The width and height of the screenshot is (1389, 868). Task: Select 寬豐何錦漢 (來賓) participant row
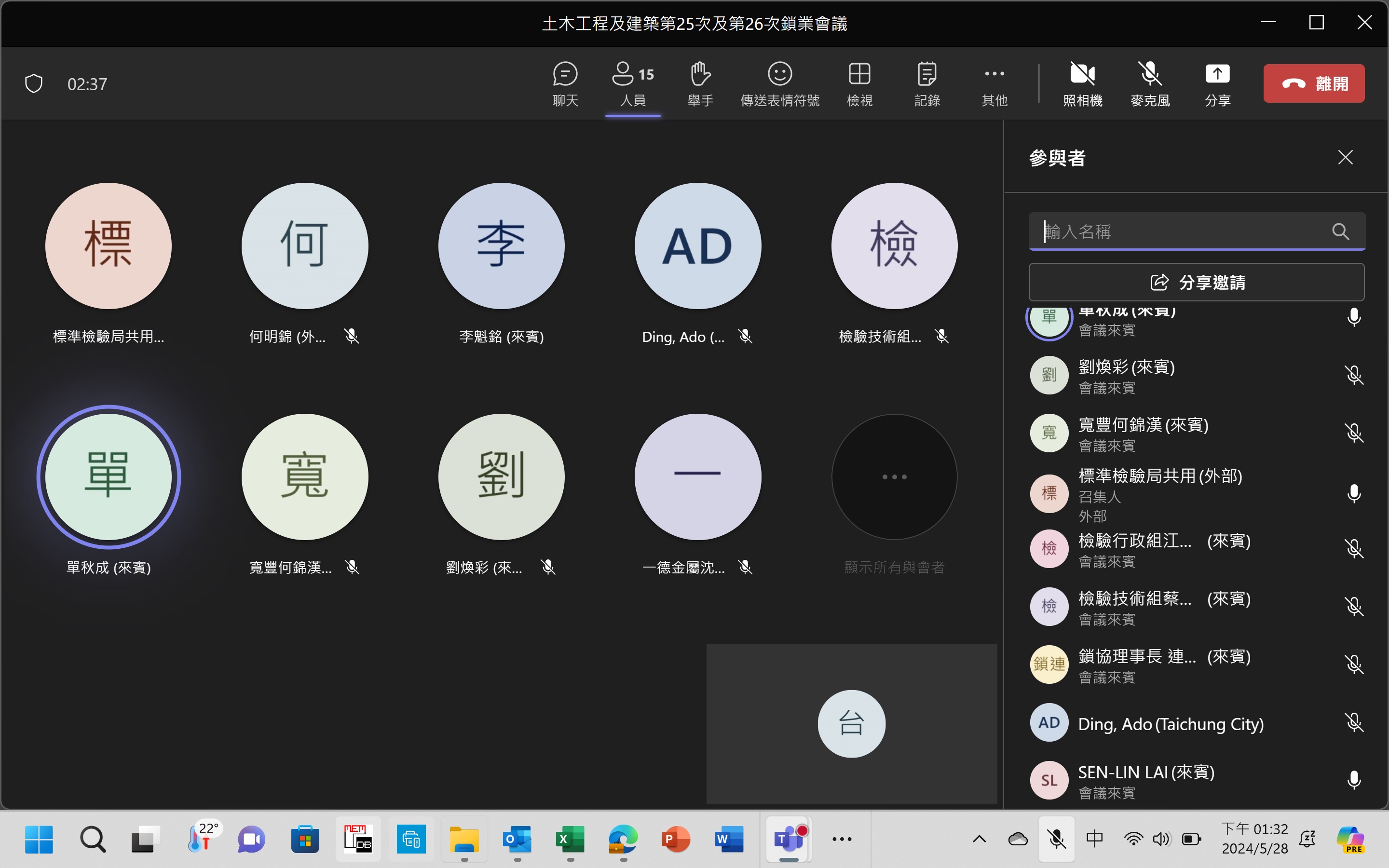[1197, 433]
